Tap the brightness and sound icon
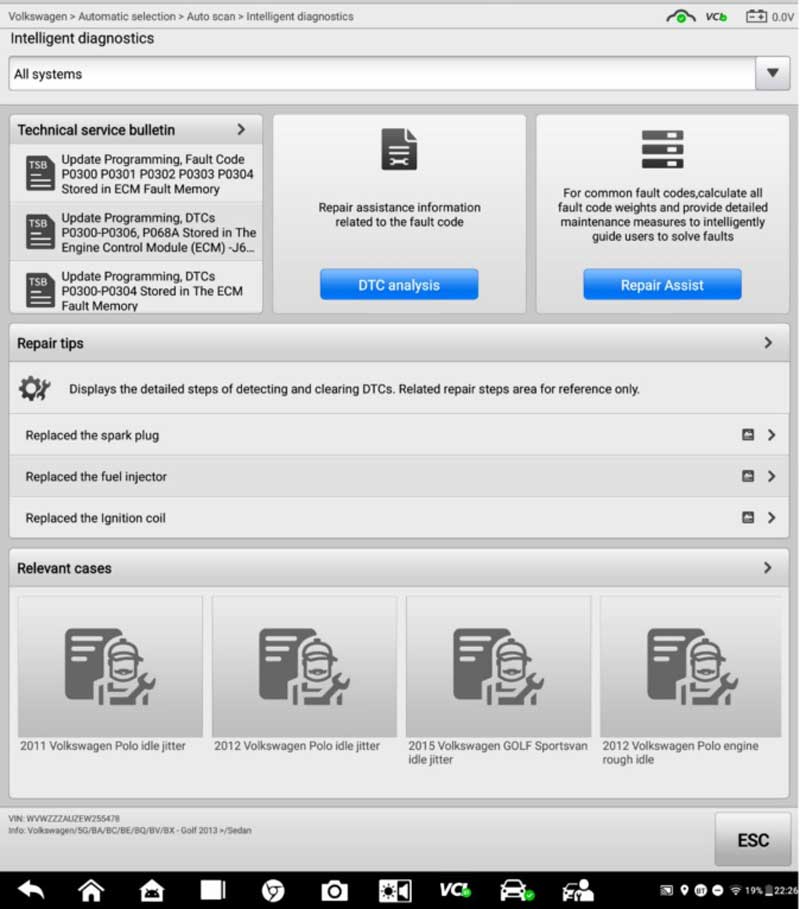 click(x=394, y=889)
